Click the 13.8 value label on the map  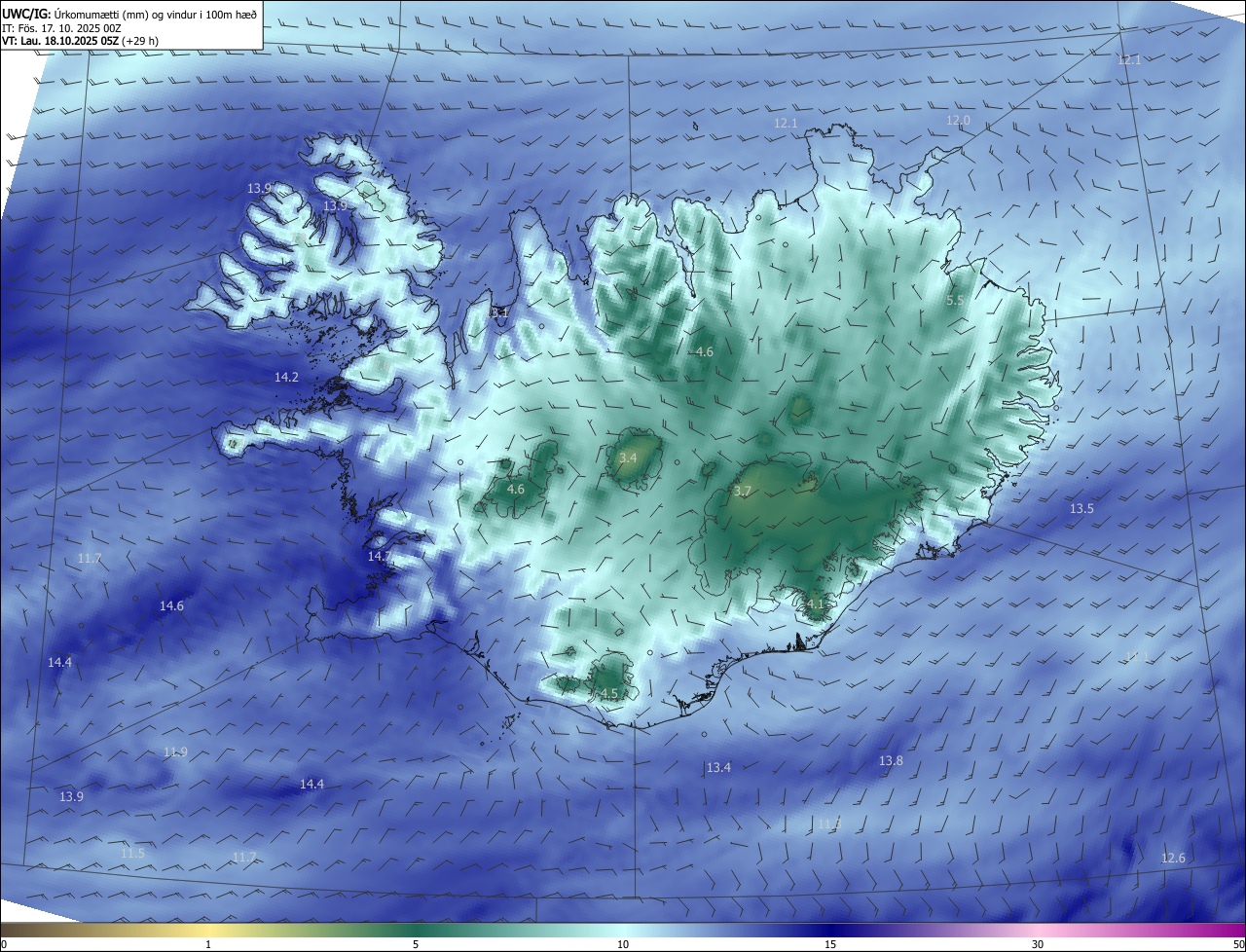[x=891, y=760]
